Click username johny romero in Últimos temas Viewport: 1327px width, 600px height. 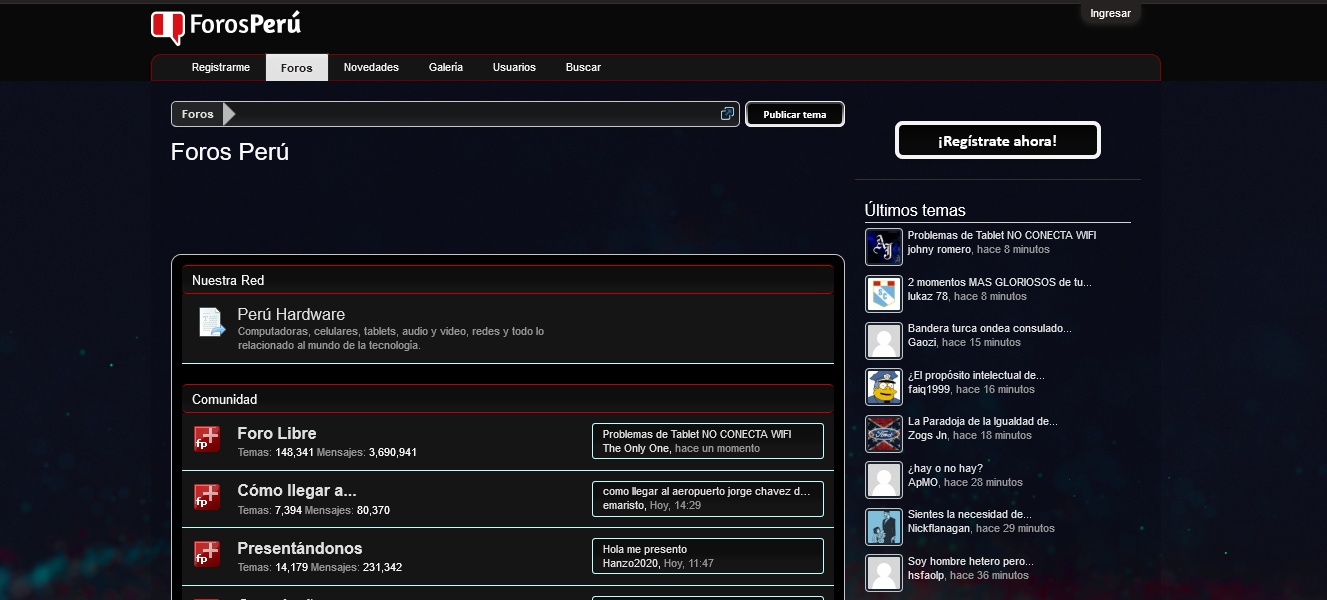(939, 249)
